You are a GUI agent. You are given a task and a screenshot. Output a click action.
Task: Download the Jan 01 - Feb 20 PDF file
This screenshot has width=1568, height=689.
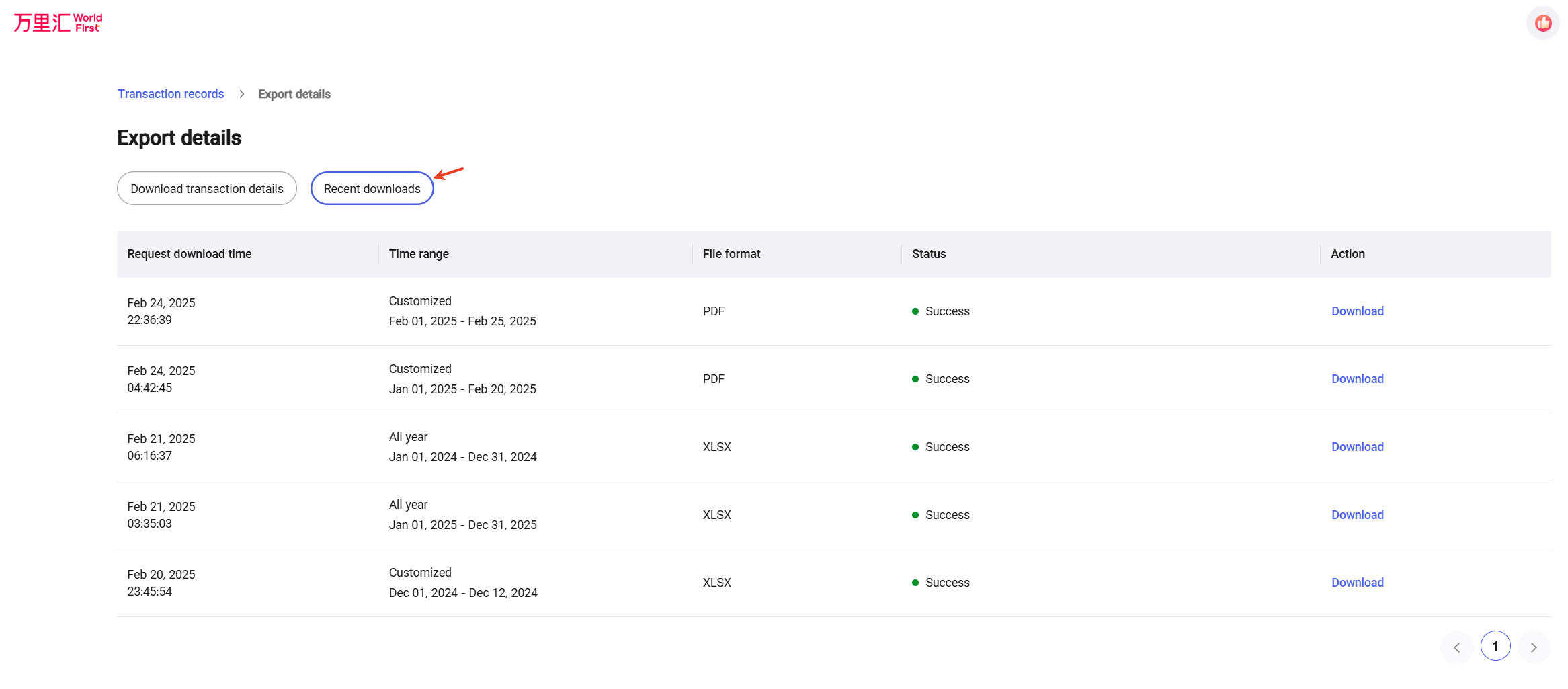pos(1357,378)
